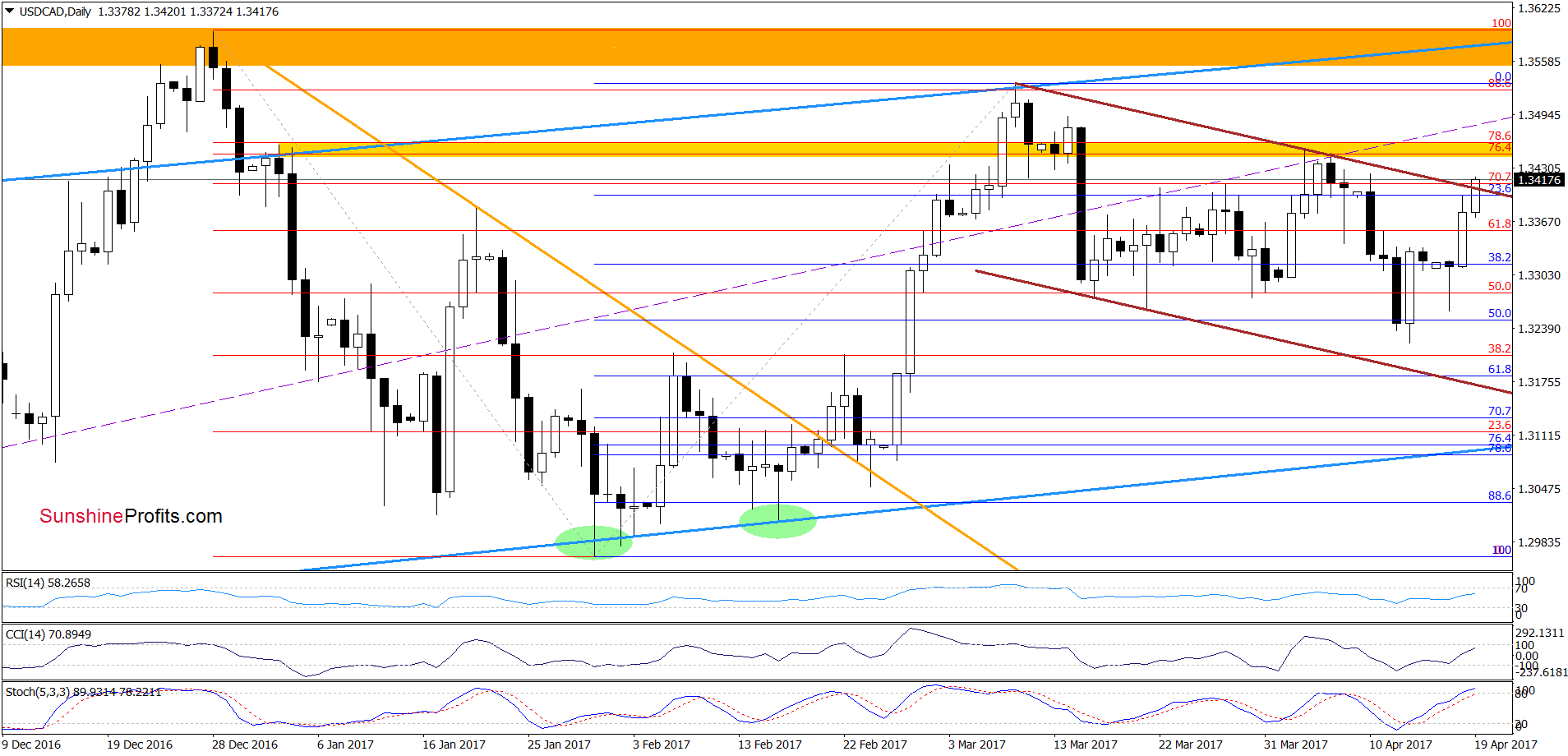
Task: Click price axis label 1.30475
Action: 1538,489
